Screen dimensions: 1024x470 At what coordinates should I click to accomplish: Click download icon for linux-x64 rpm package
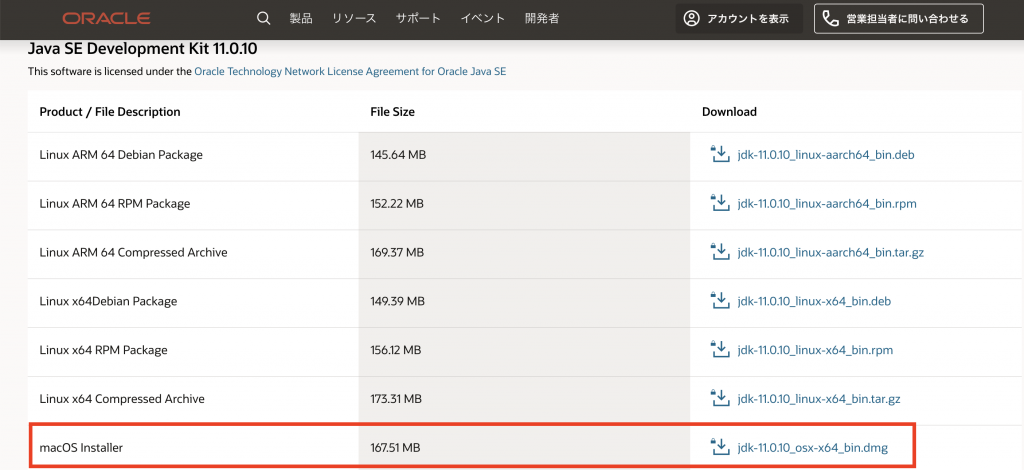click(x=719, y=349)
